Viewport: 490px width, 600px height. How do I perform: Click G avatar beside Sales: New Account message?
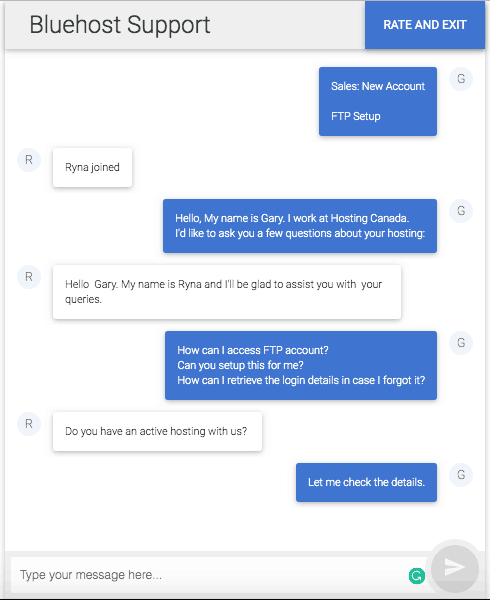[x=461, y=79]
